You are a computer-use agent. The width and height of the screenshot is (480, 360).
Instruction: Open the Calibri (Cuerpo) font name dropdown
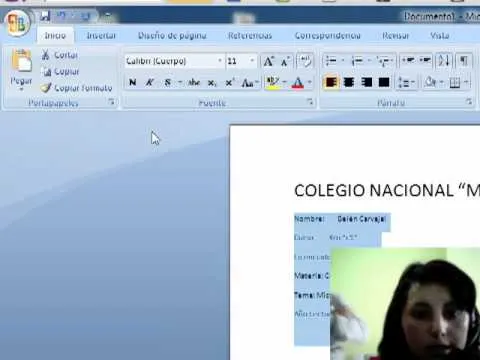220,61
